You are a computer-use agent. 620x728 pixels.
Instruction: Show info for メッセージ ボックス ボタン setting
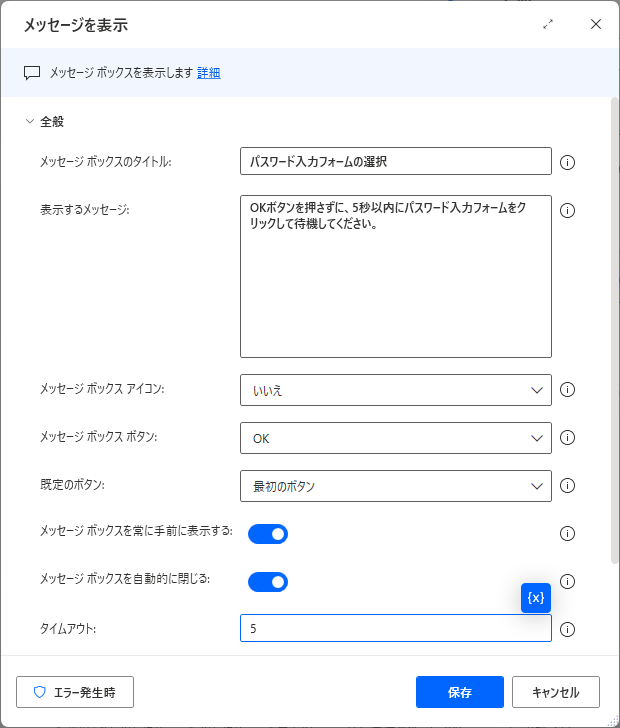pyautogui.click(x=567, y=437)
